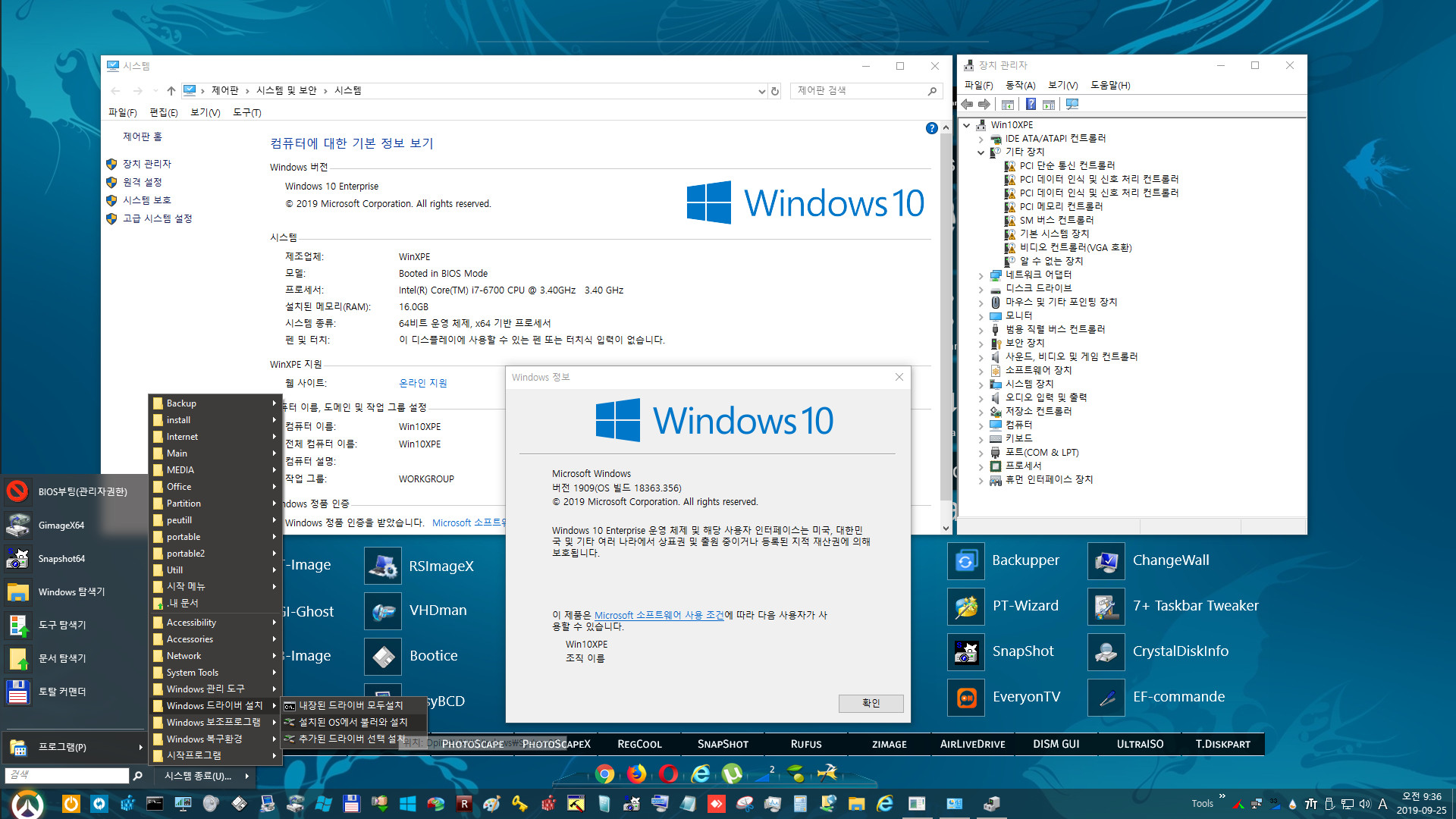The width and height of the screenshot is (1456, 819).
Task: Click Overwatch-style start button on taskbar
Action: pos(28,804)
